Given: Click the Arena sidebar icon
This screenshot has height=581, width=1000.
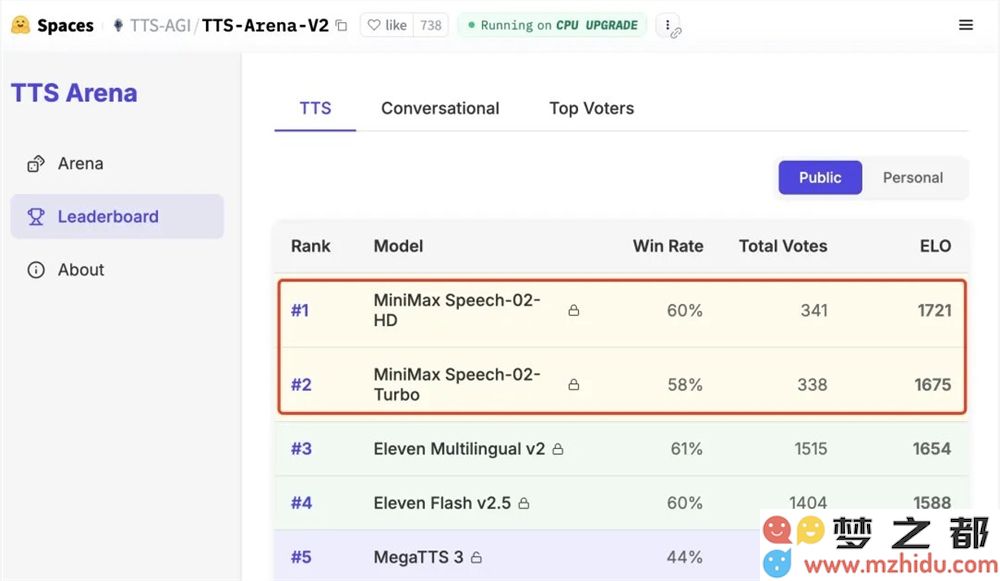Looking at the screenshot, I should [36, 163].
